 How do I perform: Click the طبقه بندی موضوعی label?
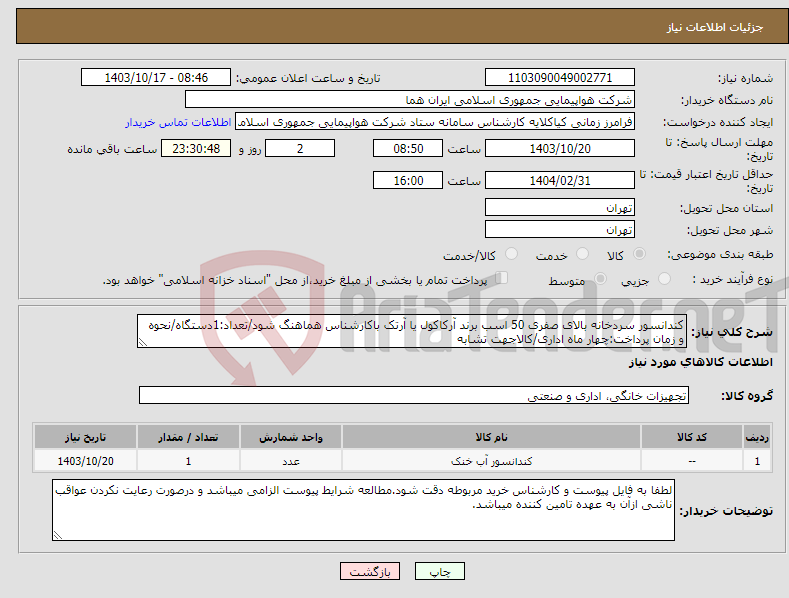click(x=720, y=254)
